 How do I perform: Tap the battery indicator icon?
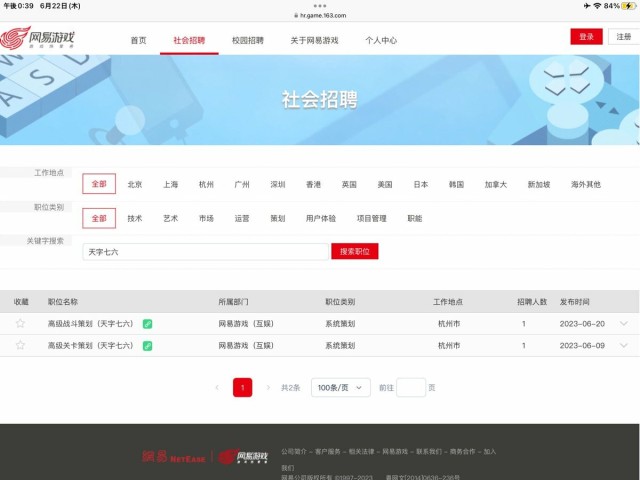click(x=629, y=6)
